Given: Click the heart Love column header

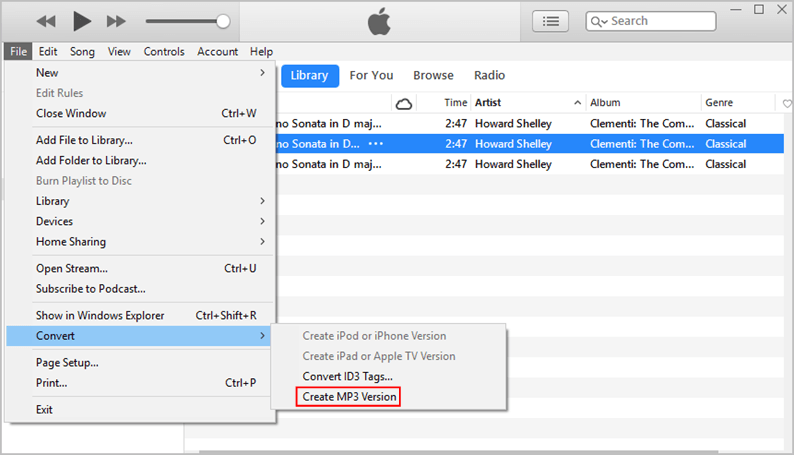Looking at the screenshot, I should 787,104.
